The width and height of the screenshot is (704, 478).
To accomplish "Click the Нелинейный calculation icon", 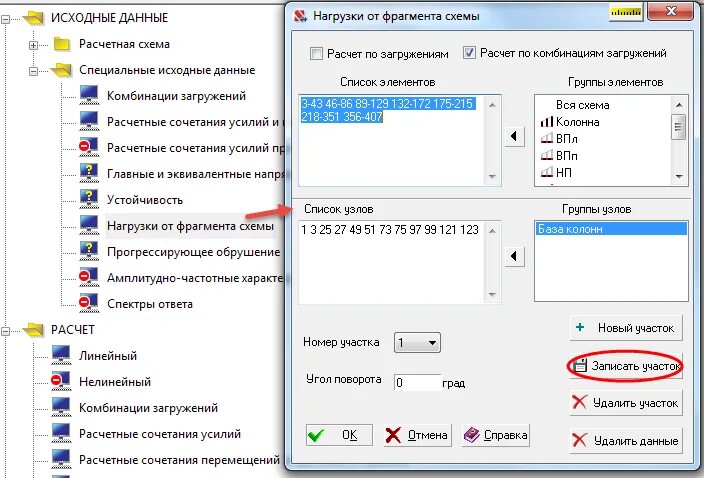I will point(61,382).
